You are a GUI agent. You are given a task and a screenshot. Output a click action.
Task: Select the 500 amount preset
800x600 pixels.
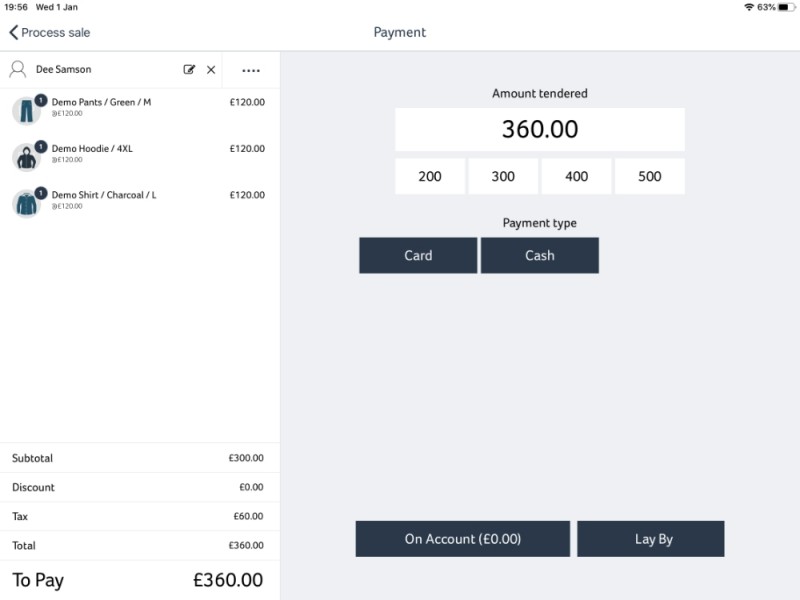point(649,176)
